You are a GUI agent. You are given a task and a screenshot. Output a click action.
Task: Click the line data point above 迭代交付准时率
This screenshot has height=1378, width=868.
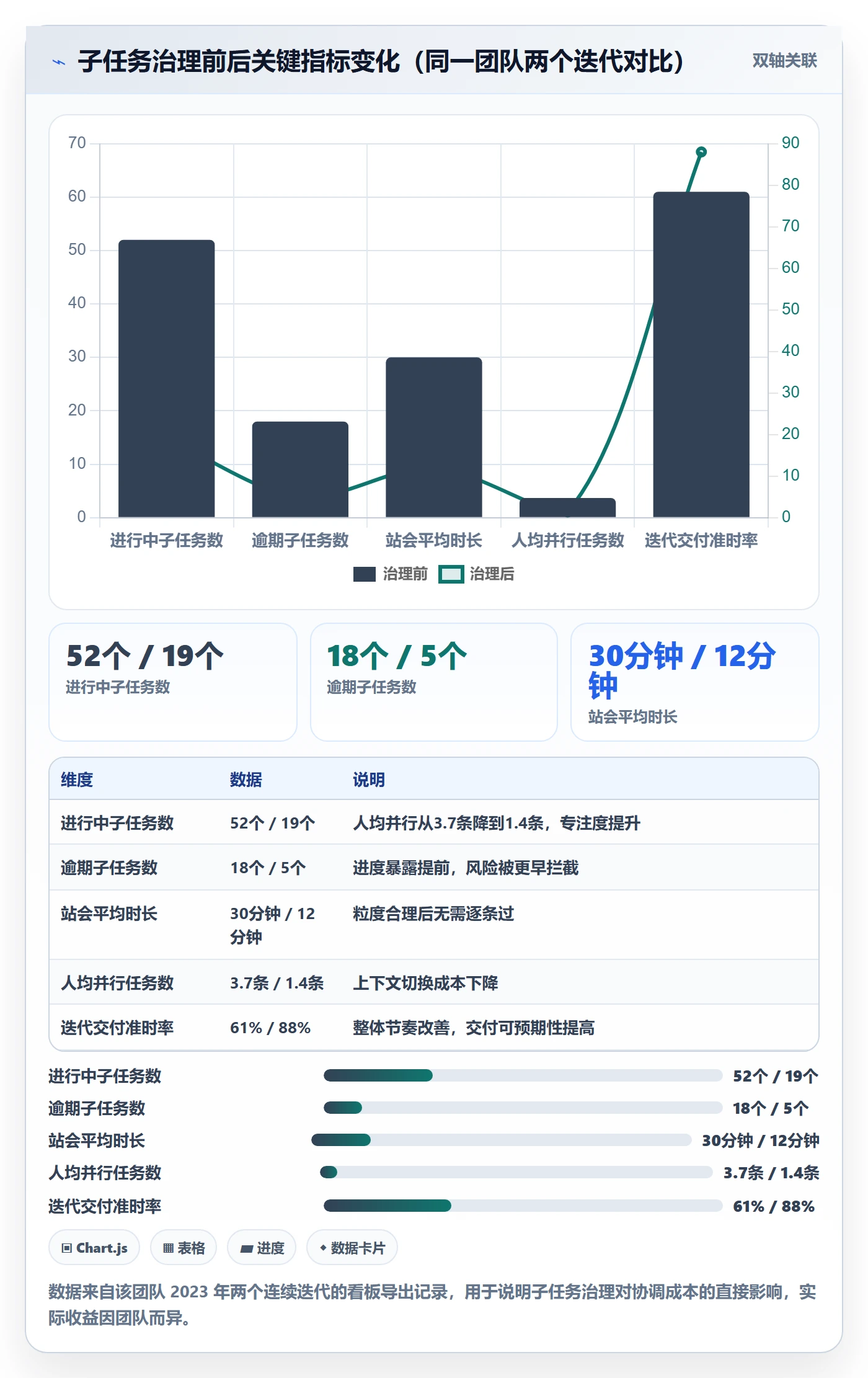point(701,152)
